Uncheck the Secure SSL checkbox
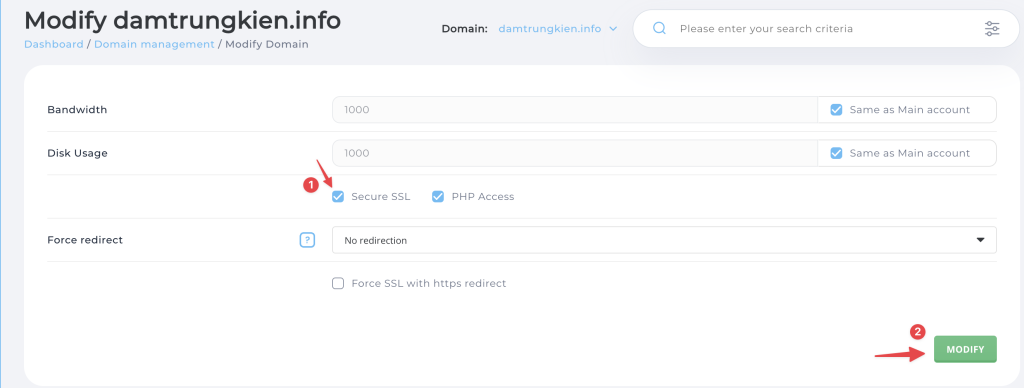This screenshot has width=1024, height=388. point(338,197)
